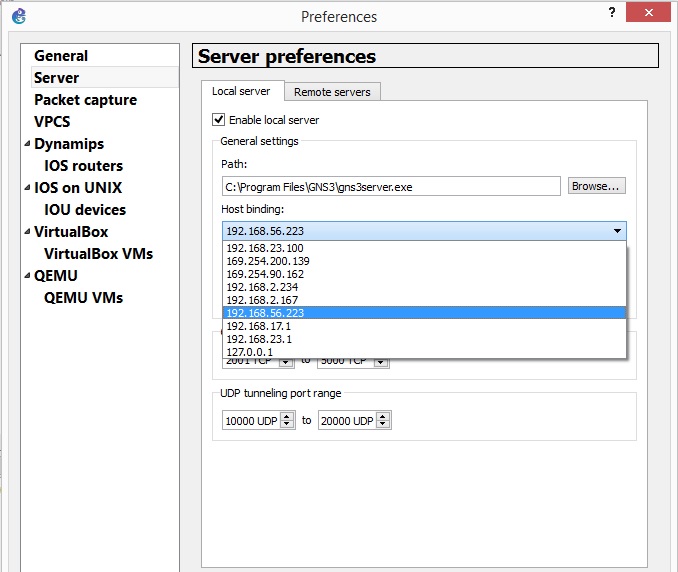Click the 20000 UDP end port field
Image resolution: width=678 pixels, height=572 pixels.
point(347,420)
